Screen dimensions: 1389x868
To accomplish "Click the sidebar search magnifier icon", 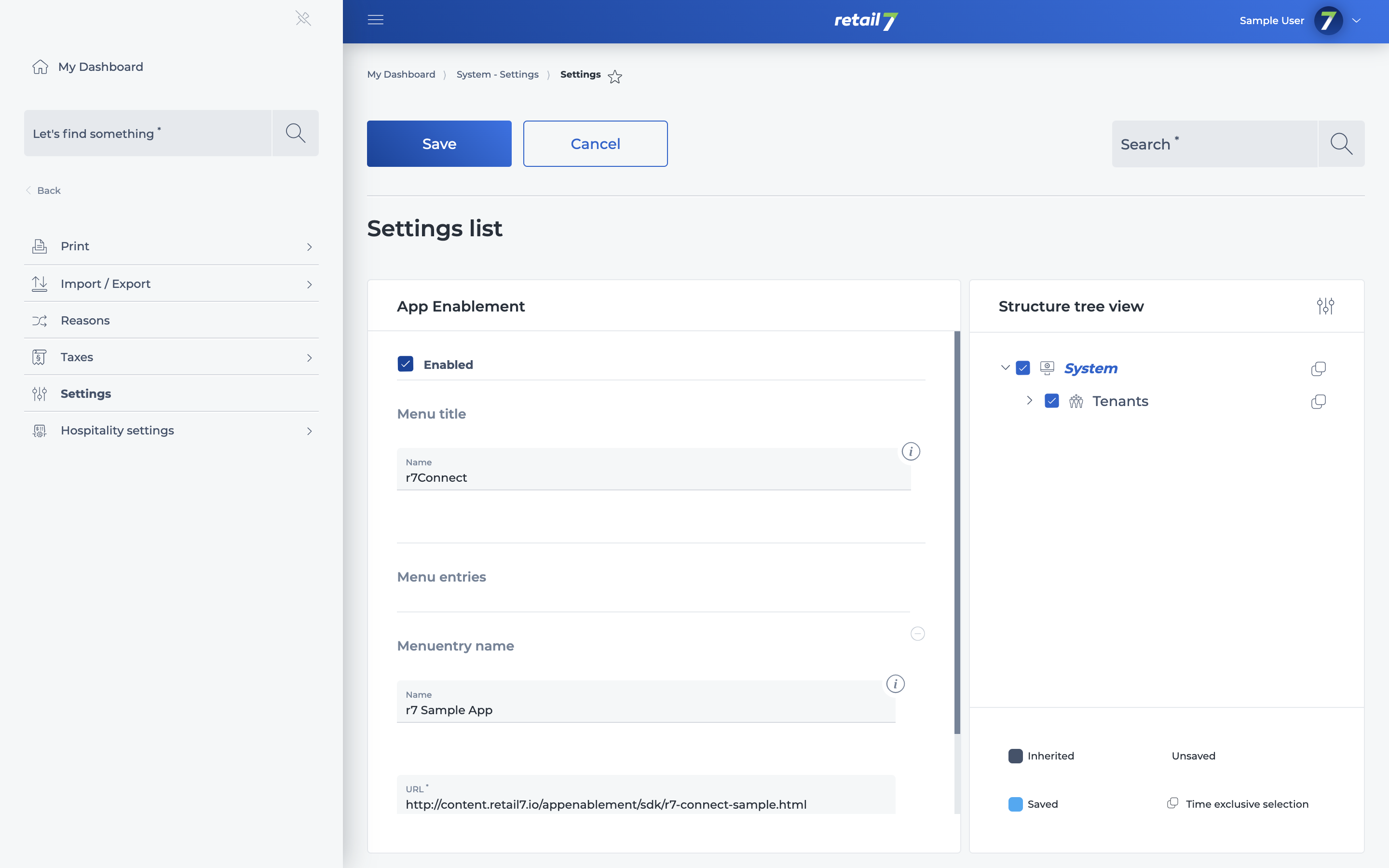I will click(296, 133).
